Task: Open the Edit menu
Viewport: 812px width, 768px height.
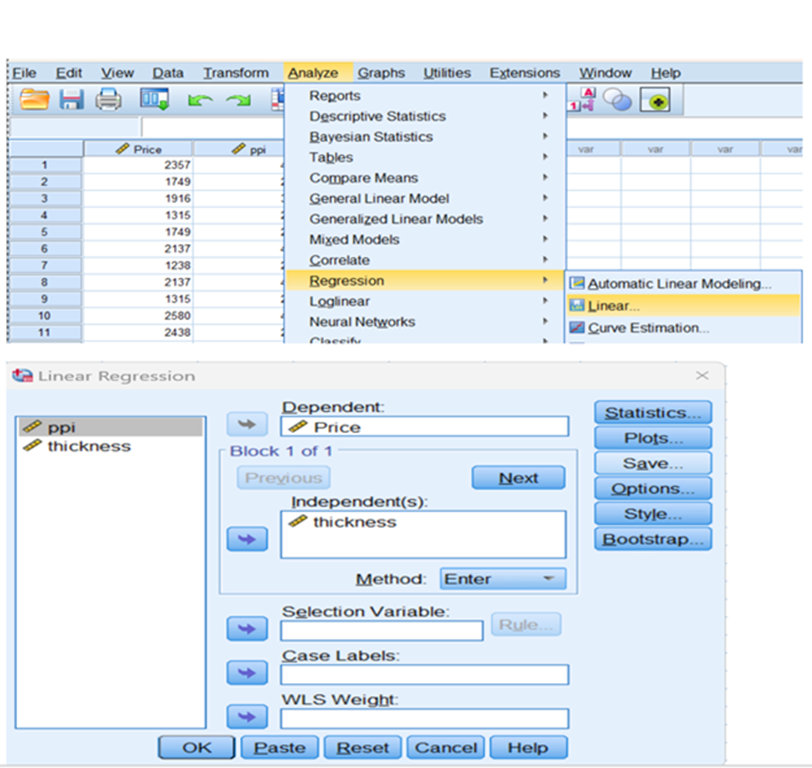Action: pos(69,73)
